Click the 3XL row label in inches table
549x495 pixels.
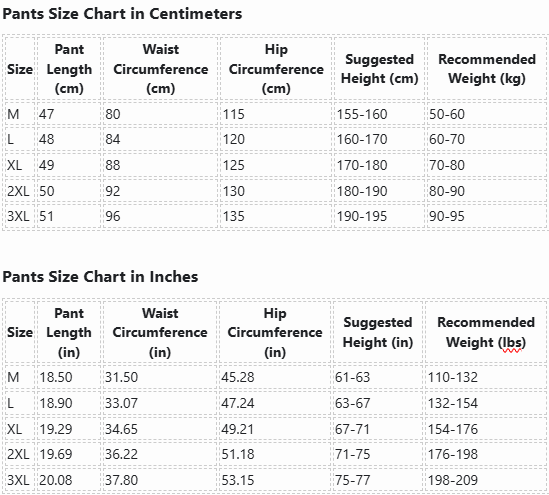(x=20, y=480)
